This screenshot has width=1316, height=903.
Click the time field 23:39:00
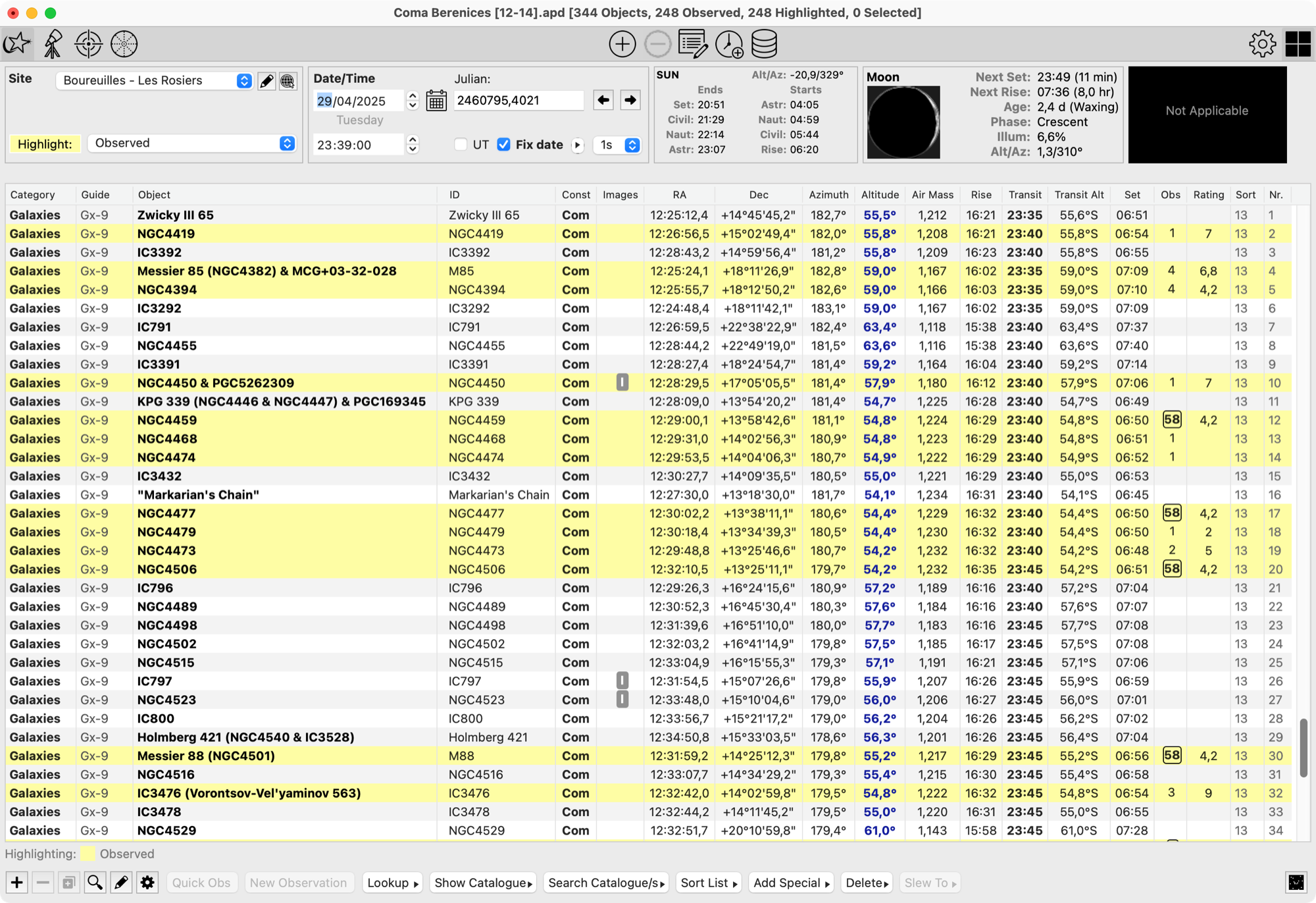pos(359,145)
